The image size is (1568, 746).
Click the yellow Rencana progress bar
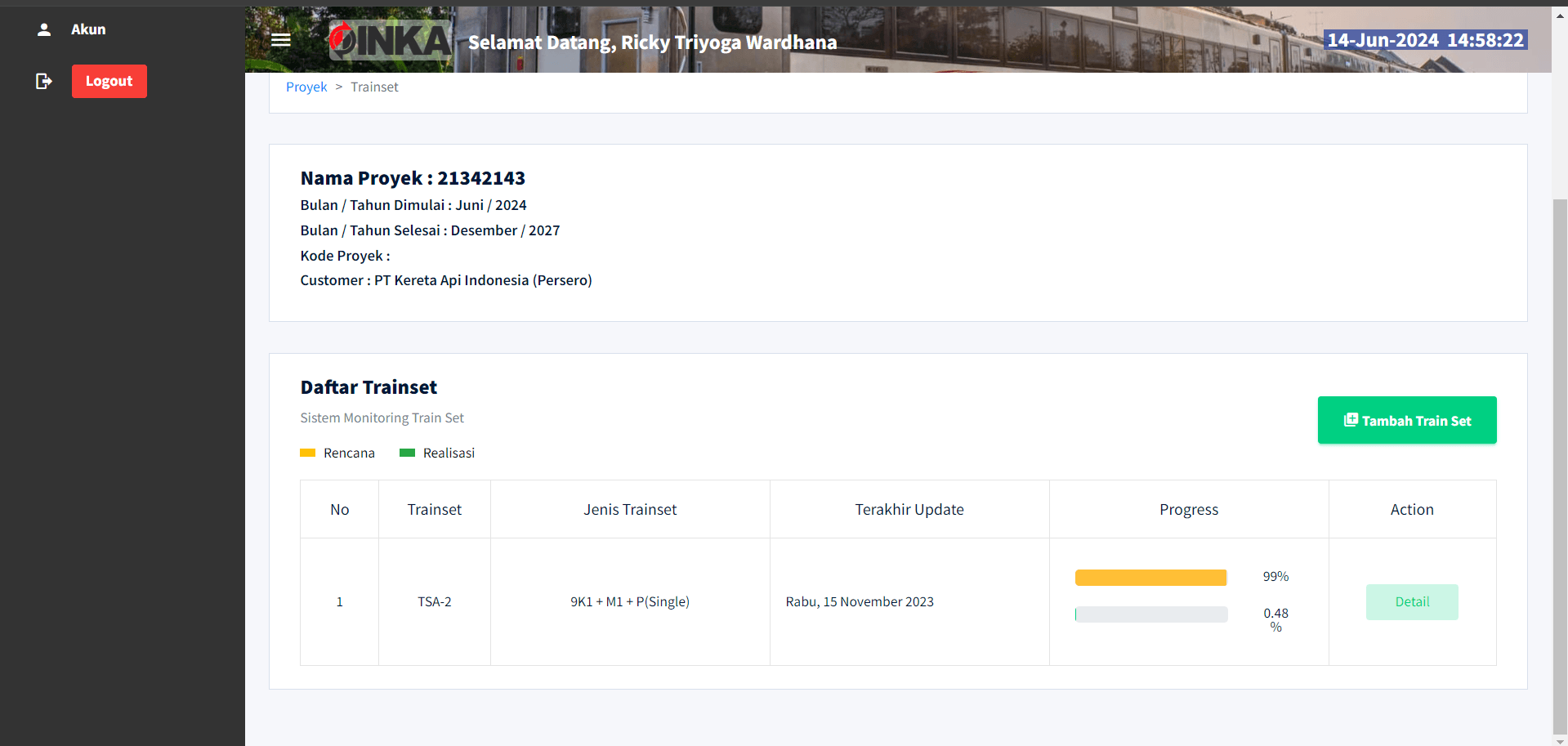(1150, 578)
